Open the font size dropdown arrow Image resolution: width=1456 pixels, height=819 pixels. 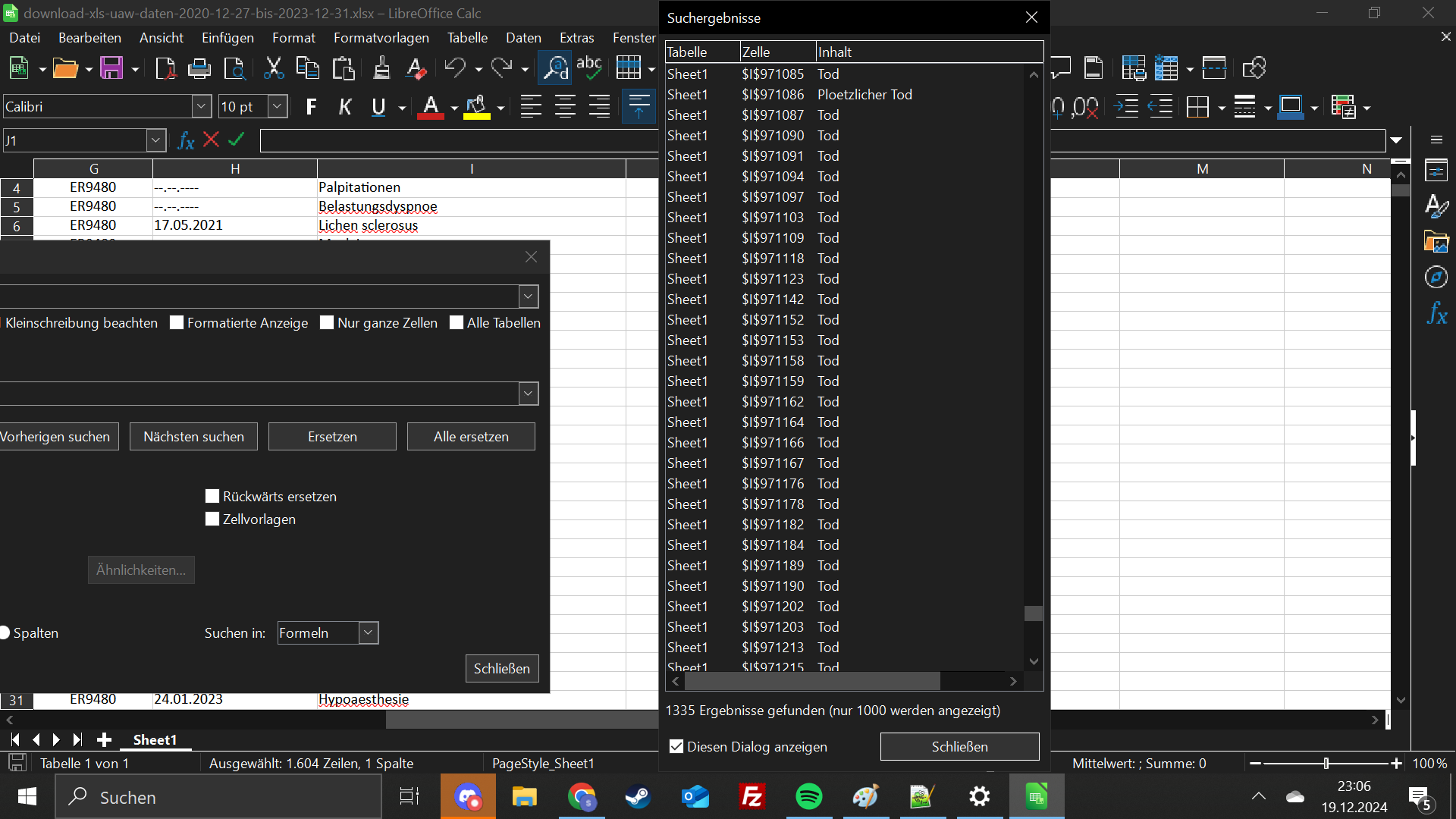(278, 107)
